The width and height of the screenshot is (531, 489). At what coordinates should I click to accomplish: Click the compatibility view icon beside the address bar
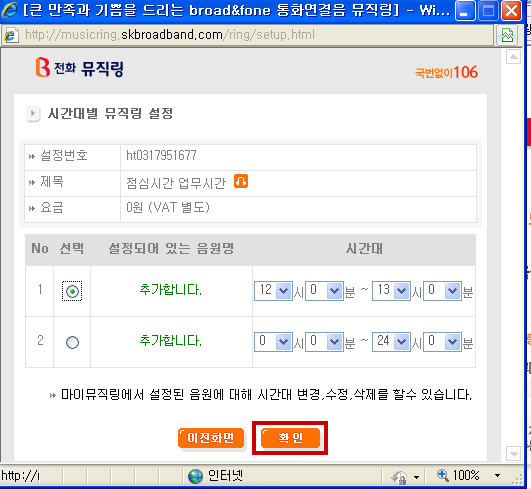[507, 35]
